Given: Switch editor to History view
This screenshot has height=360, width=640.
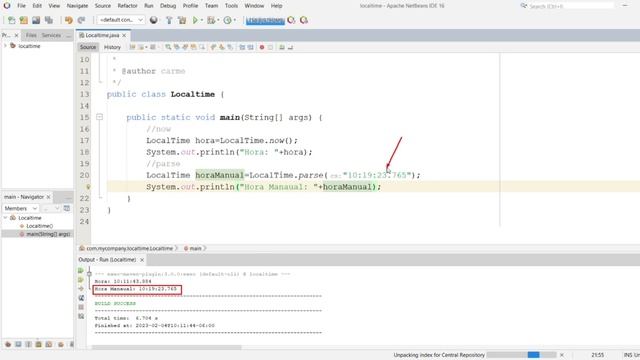Looking at the screenshot, I should coord(112,47).
